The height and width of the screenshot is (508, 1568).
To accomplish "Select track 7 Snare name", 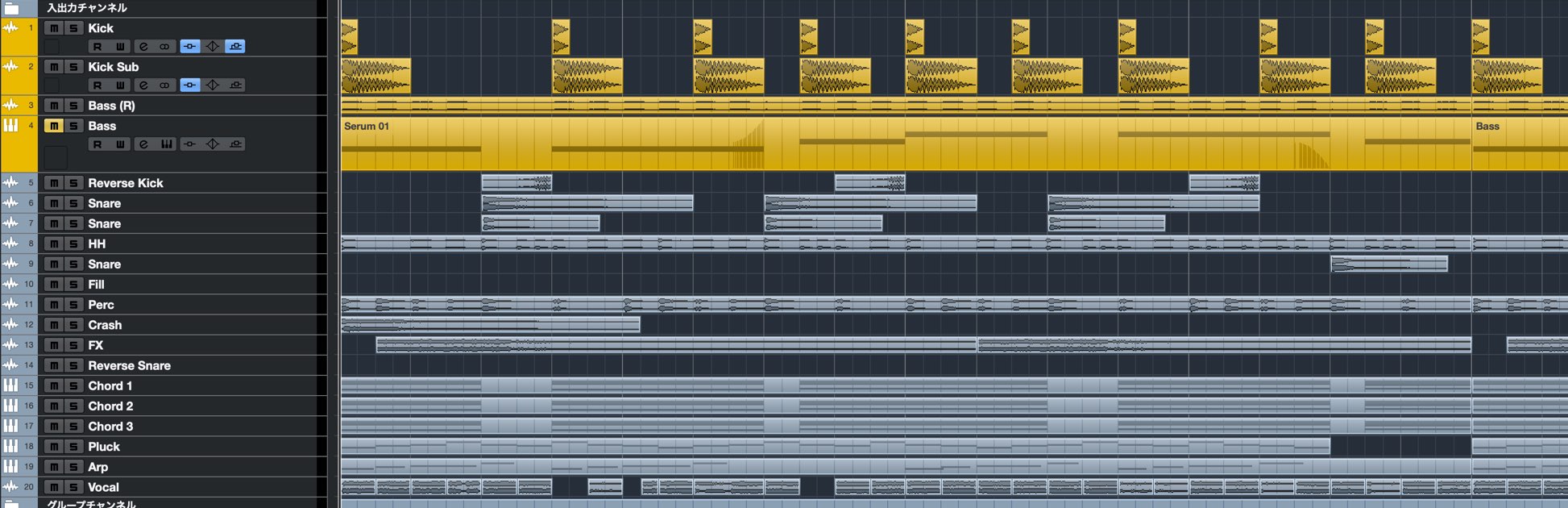I will click(x=104, y=223).
